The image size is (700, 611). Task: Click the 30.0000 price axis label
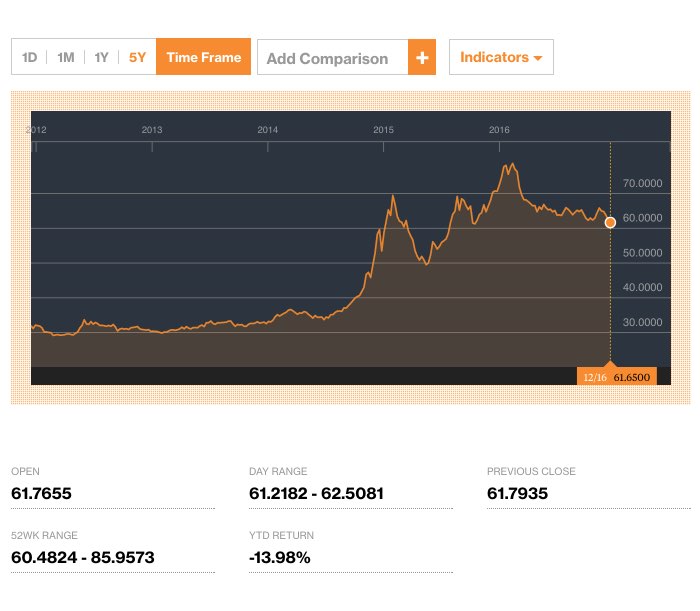click(642, 322)
